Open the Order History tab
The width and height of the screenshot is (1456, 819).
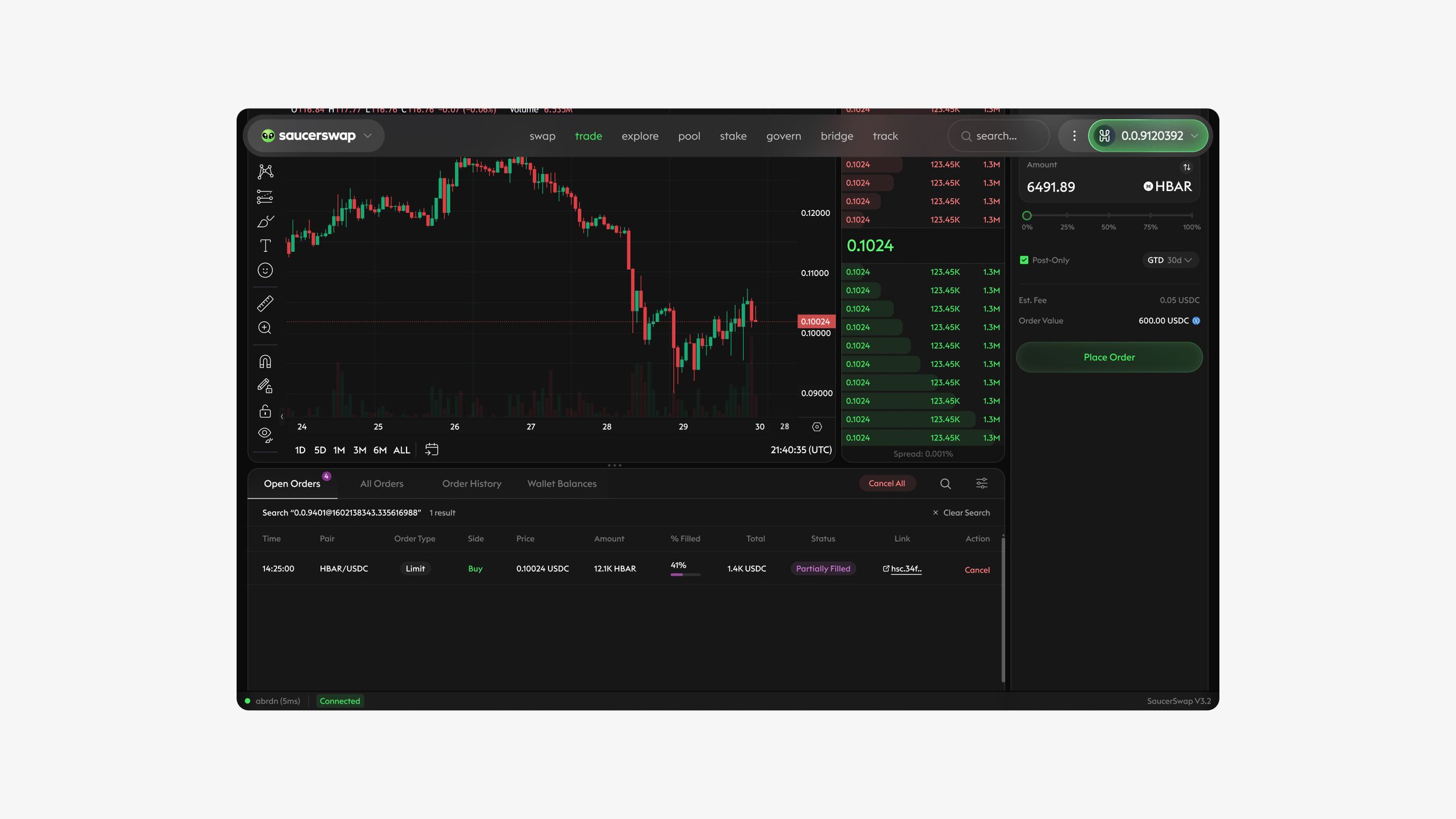(471, 484)
